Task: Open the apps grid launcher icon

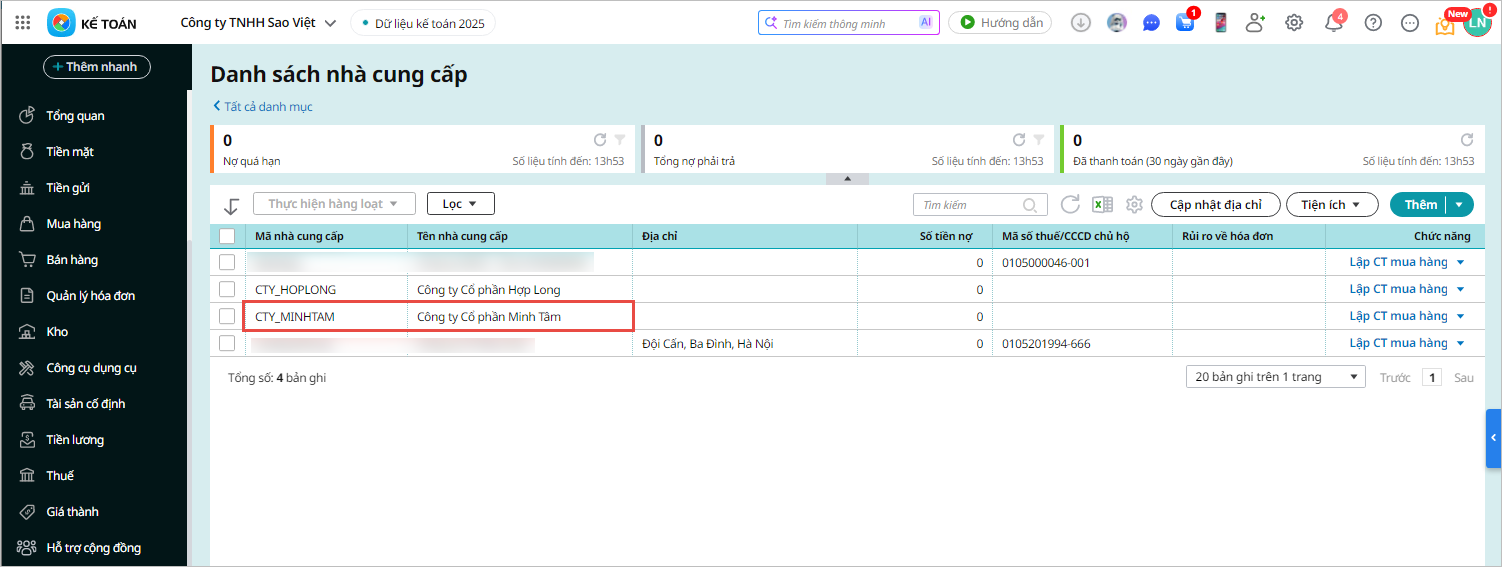Action: coord(24,23)
